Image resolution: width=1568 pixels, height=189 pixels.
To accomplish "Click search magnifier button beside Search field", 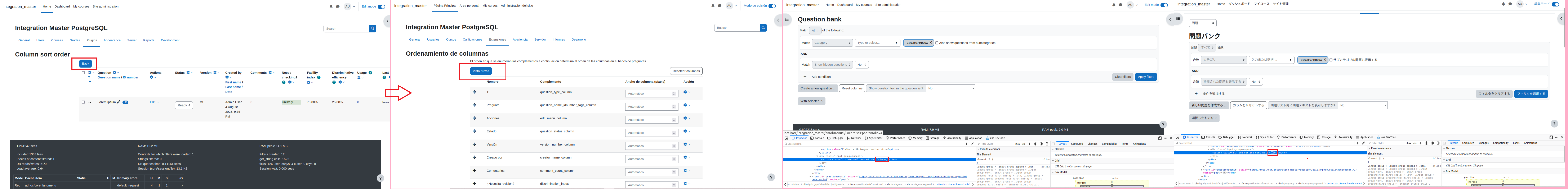I will (x=373, y=29).
